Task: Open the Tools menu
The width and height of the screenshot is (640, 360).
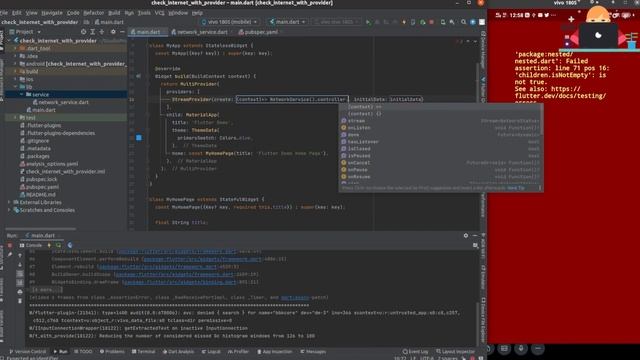Action: pyautogui.click(x=144, y=13)
